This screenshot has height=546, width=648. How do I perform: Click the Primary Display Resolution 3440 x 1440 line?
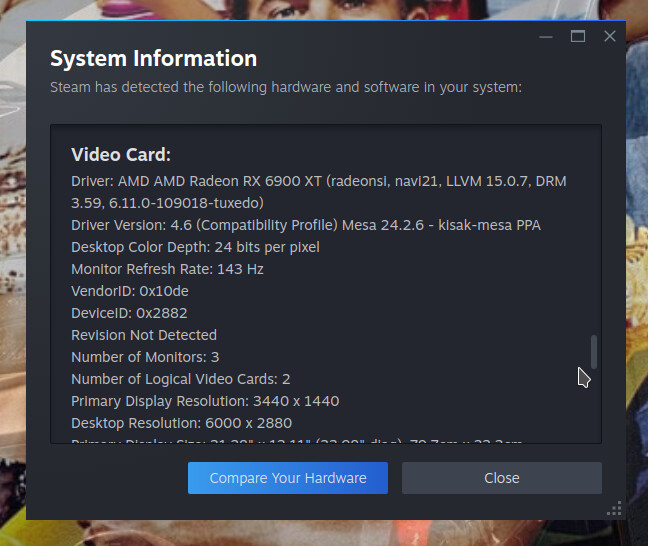coord(205,401)
